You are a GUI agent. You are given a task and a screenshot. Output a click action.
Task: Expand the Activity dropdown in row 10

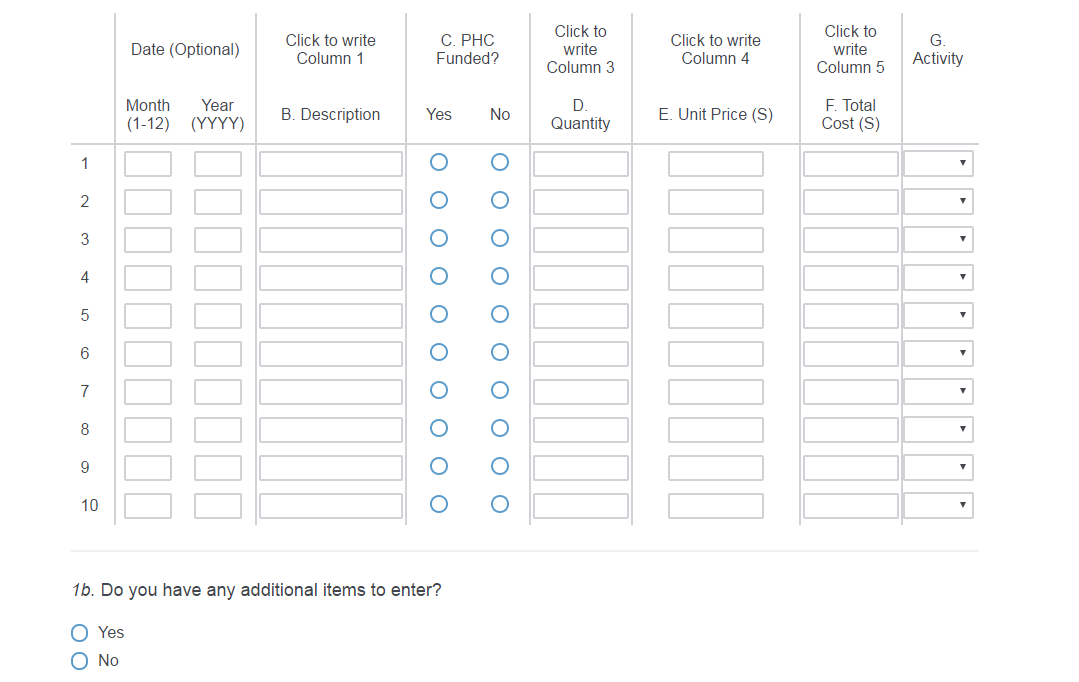coord(938,505)
